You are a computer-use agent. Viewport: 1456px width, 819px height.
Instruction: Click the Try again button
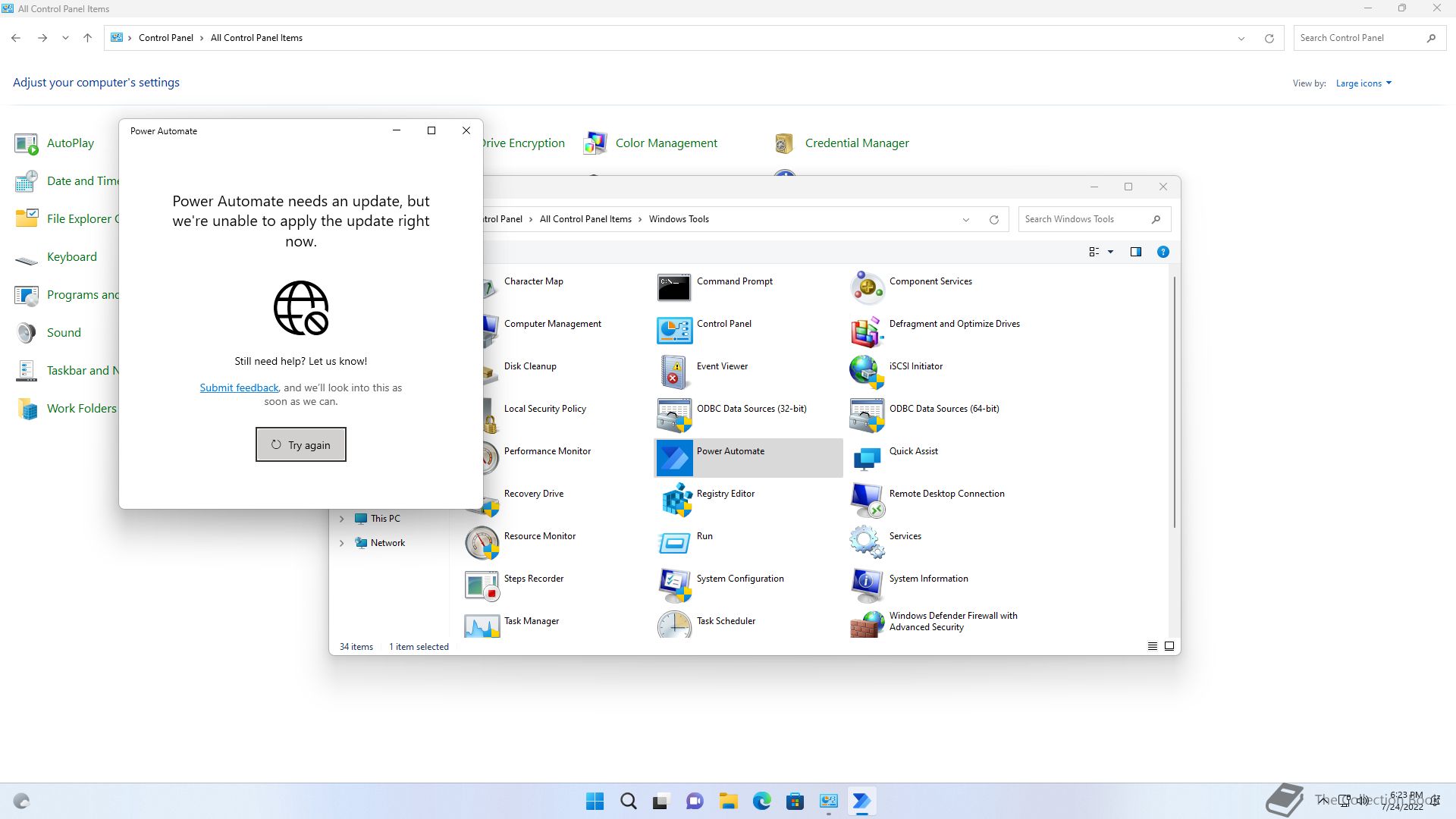301,444
